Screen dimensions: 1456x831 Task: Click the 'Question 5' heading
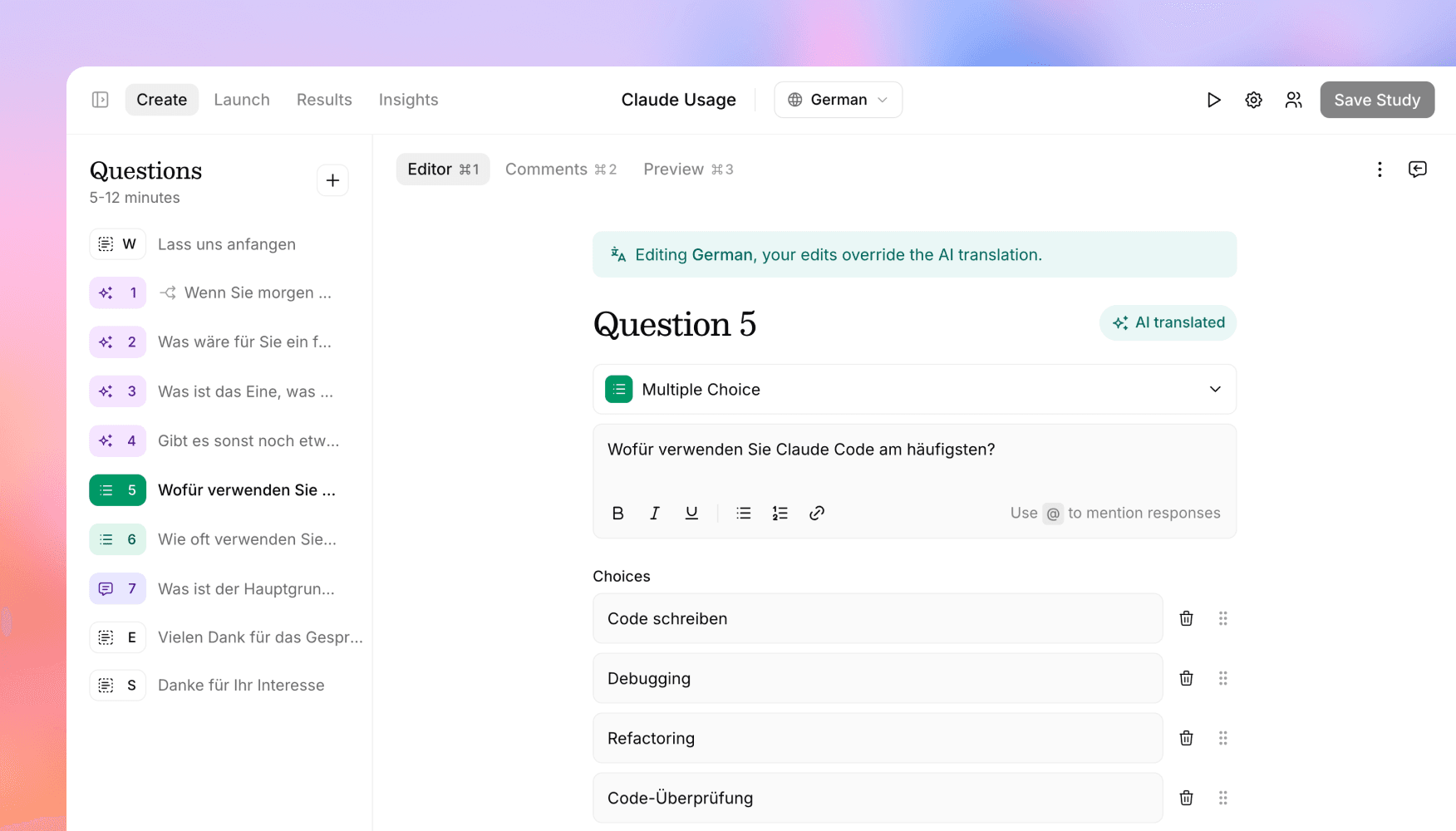675,324
